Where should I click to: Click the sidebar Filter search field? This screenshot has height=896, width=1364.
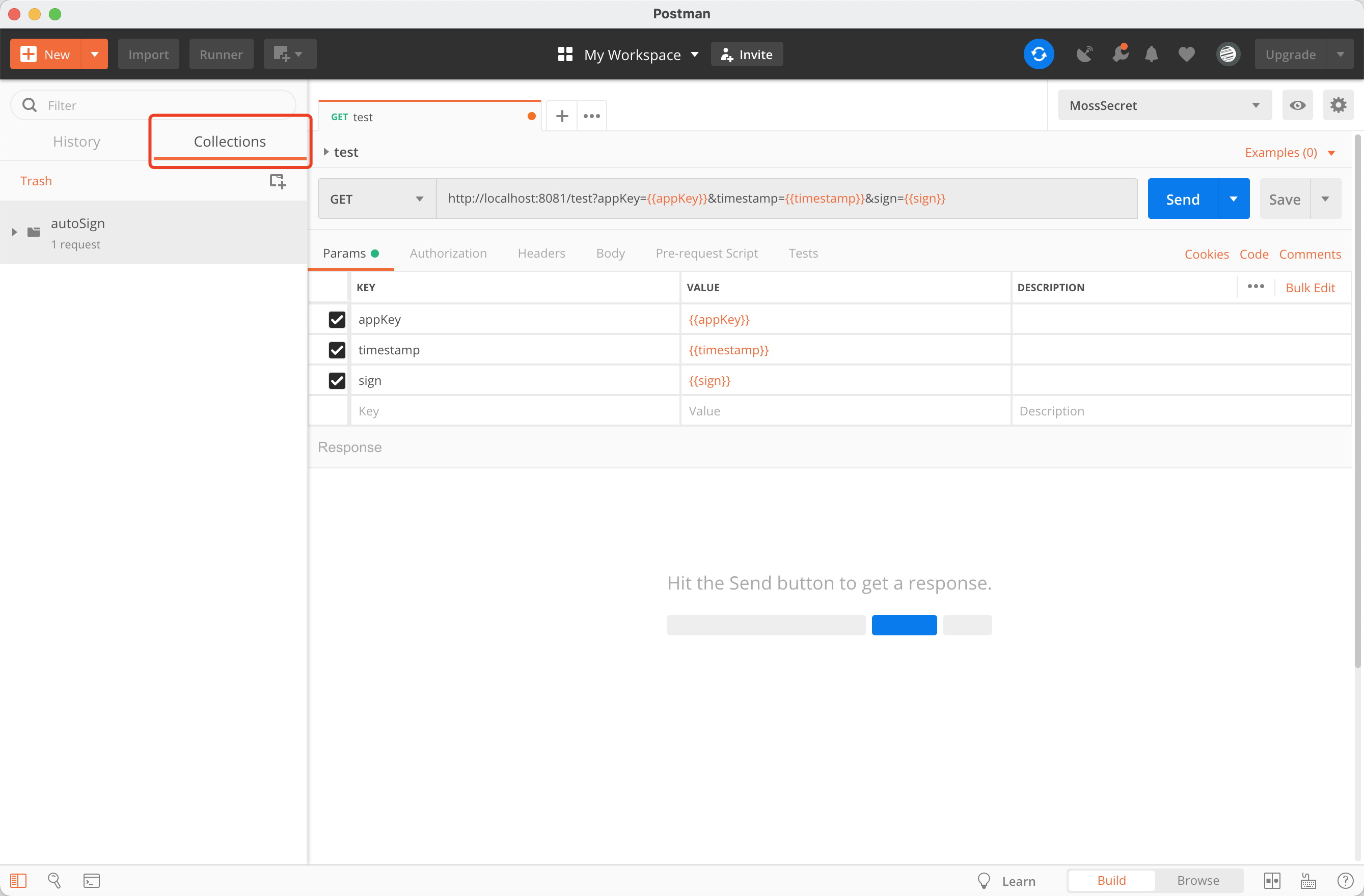coord(160,105)
